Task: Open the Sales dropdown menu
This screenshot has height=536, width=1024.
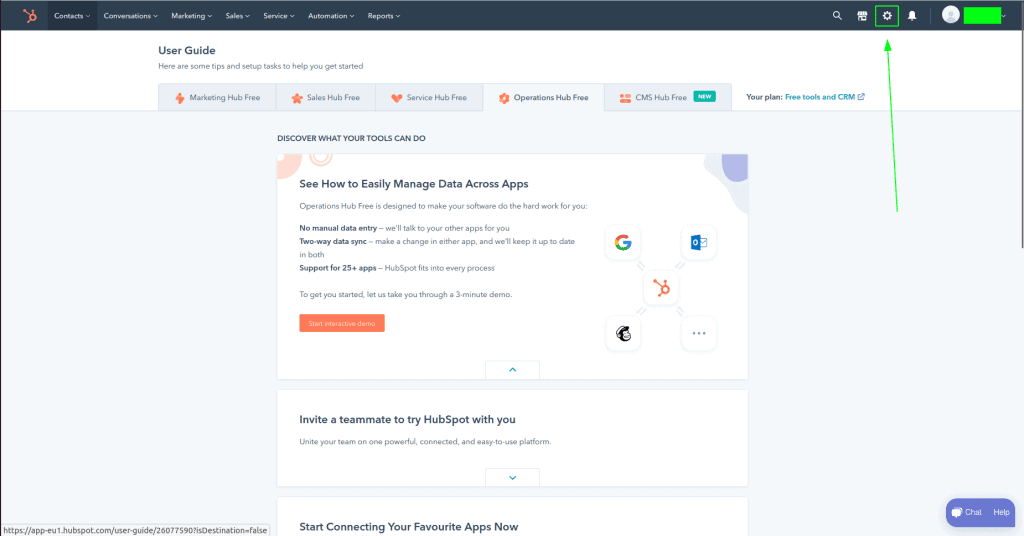Action: pyautogui.click(x=238, y=16)
